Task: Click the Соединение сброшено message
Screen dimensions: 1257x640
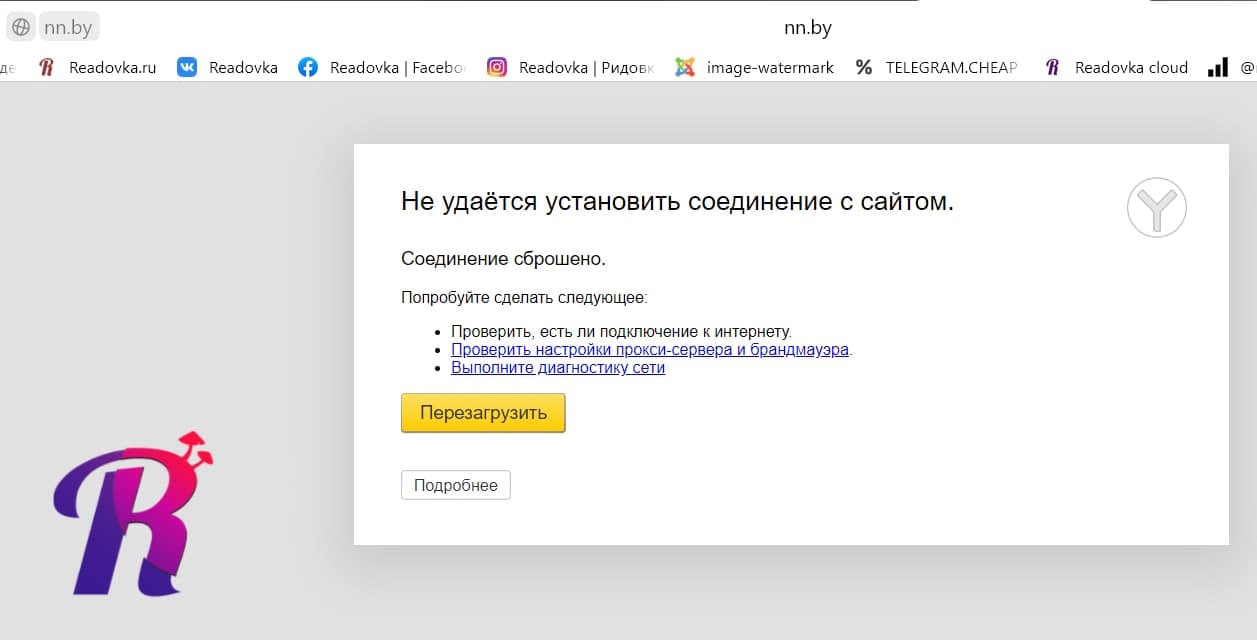Action: click(x=504, y=259)
